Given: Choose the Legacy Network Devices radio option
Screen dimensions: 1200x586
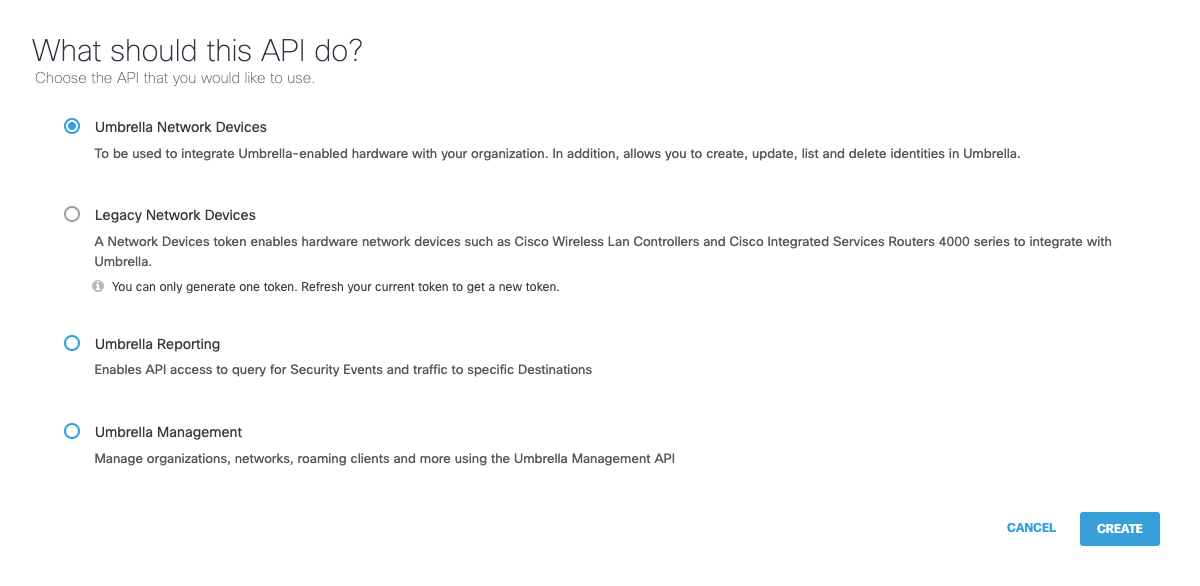Looking at the screenshot, I should coord(71,214).
